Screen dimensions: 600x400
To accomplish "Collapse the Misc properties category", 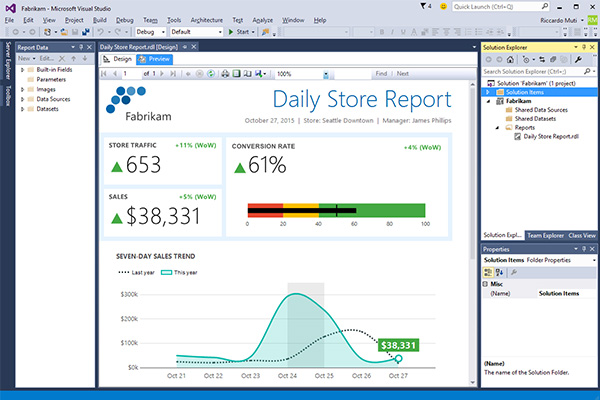I will [485, 284].
